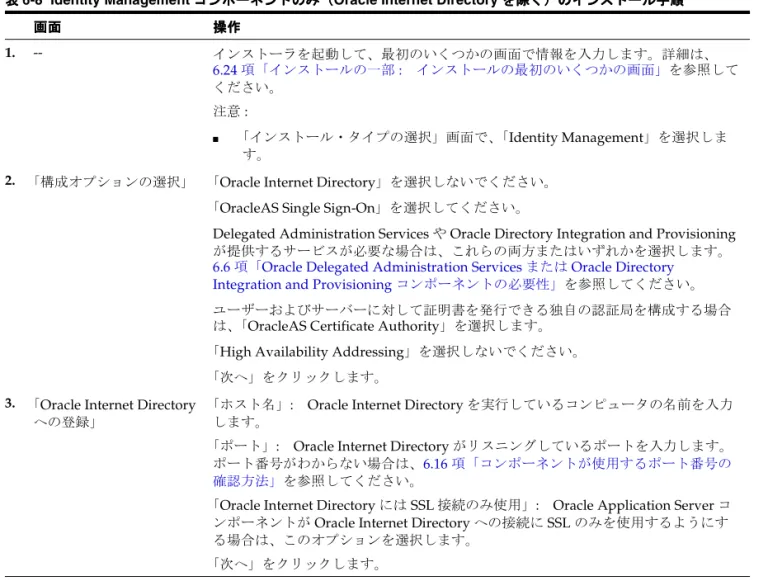
Task: Click the 画面 column header
Action: 48,27
